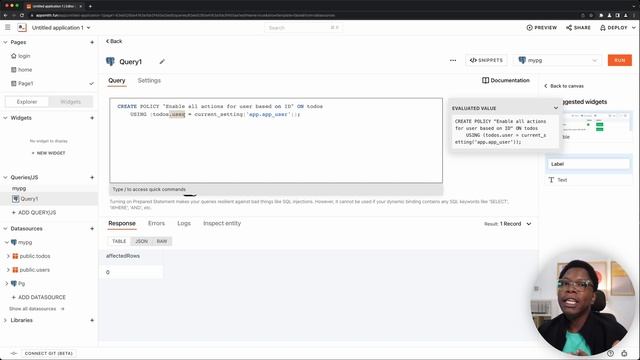Image resolution: width=640 pixels, height=360 pixels.
Task: Open the Untitled application 1 dropdown
Action: [61, 28]
